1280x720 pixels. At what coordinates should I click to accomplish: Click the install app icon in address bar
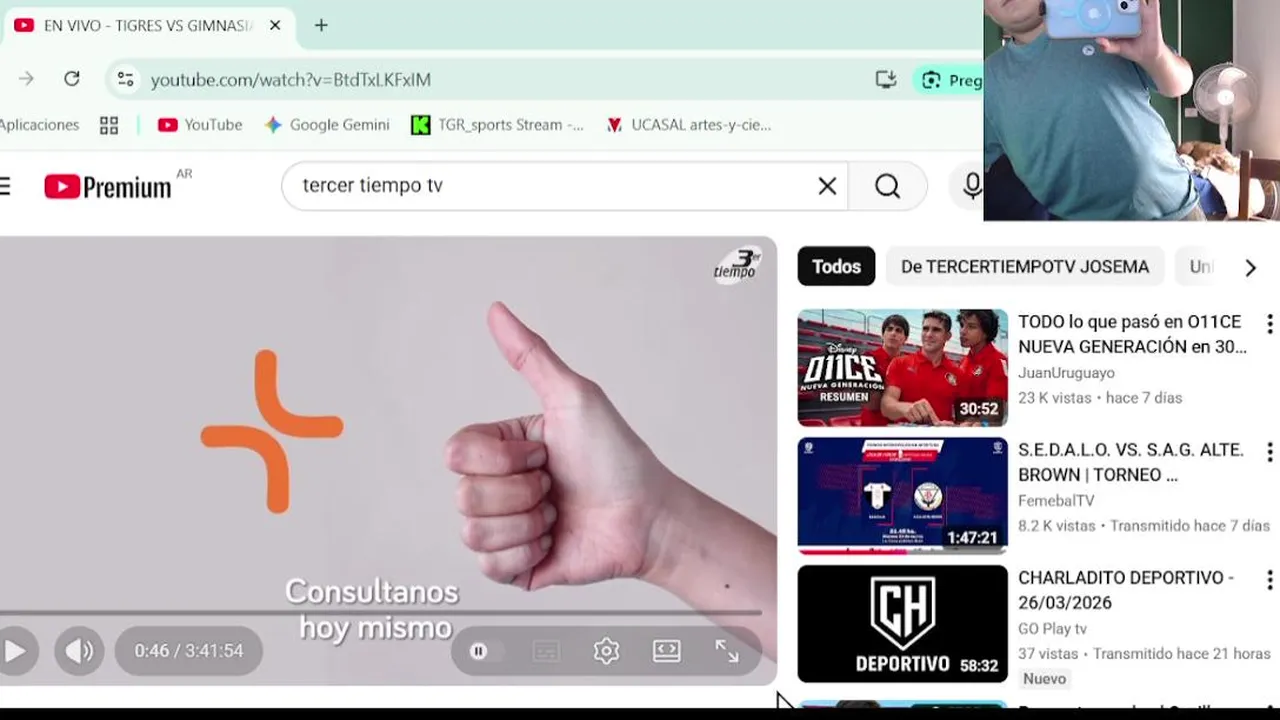click(886, 79)
